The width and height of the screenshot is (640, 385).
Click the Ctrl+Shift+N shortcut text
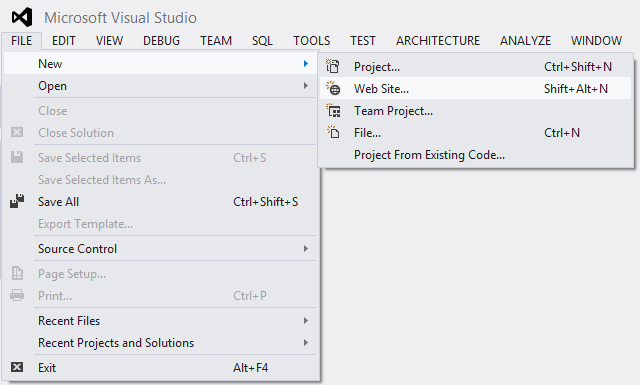pos(578,67)
